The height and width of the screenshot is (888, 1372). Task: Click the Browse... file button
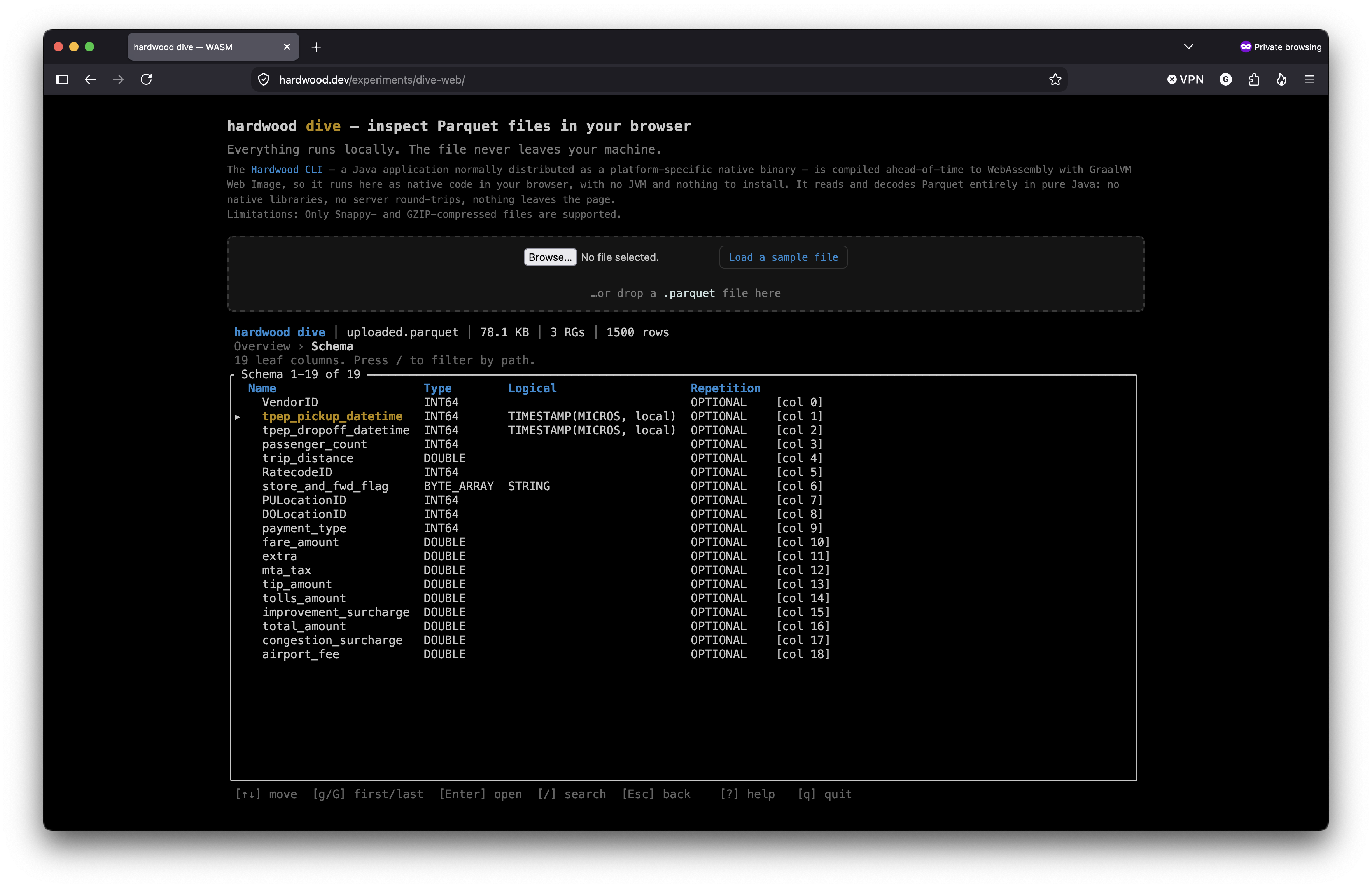pyautogui.click(x=550, y=257)
